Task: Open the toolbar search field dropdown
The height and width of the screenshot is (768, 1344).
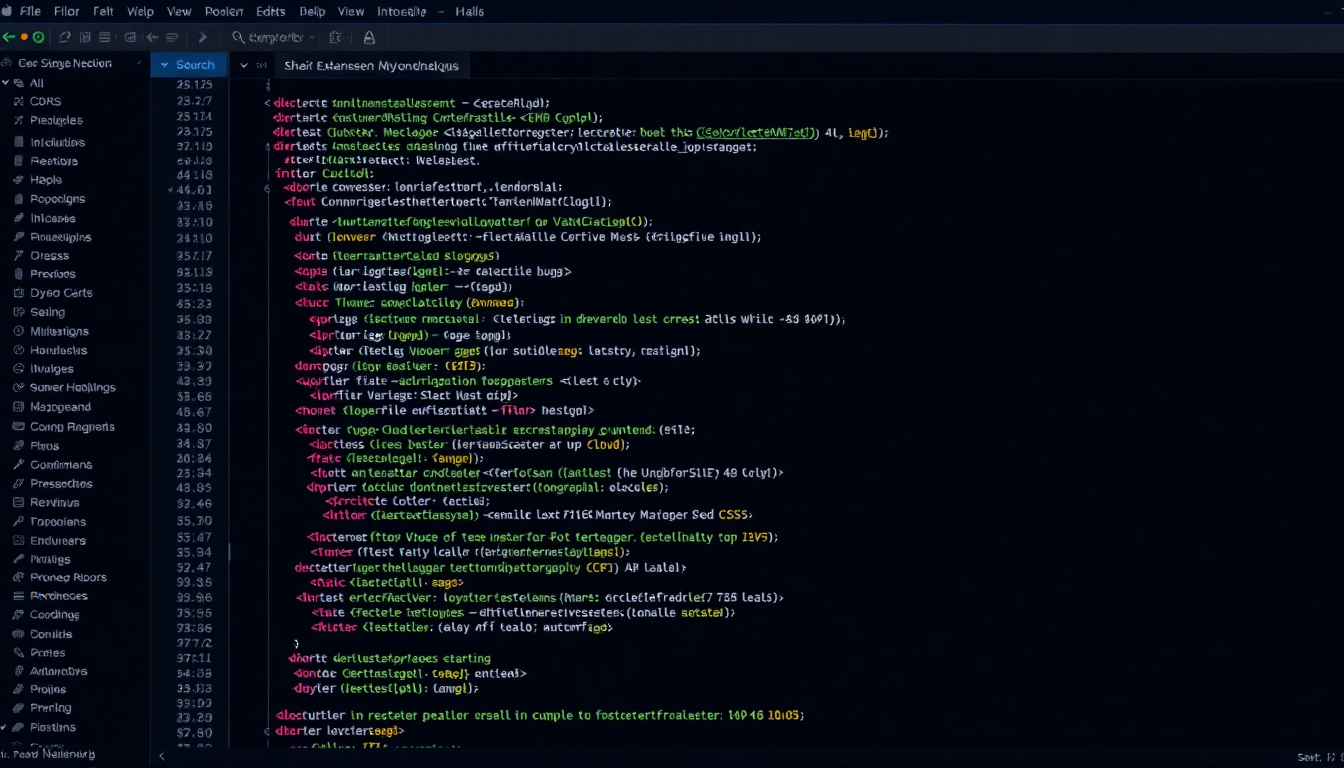Action: tap(313, 37)
